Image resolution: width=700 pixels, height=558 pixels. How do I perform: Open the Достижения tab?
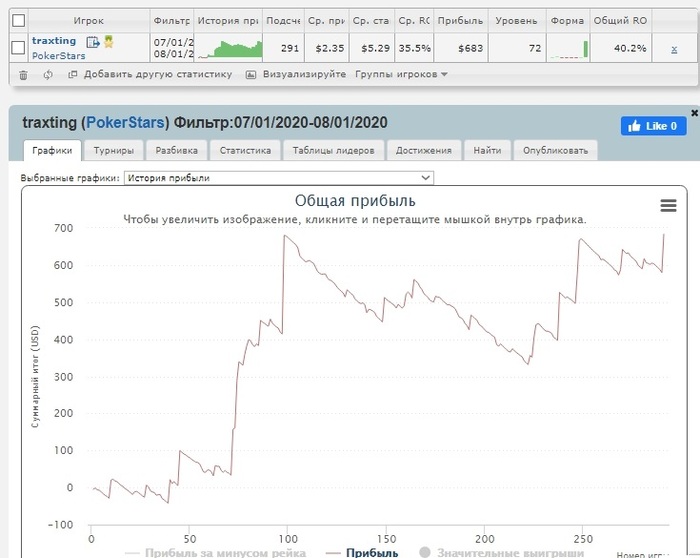coord(424,150)
